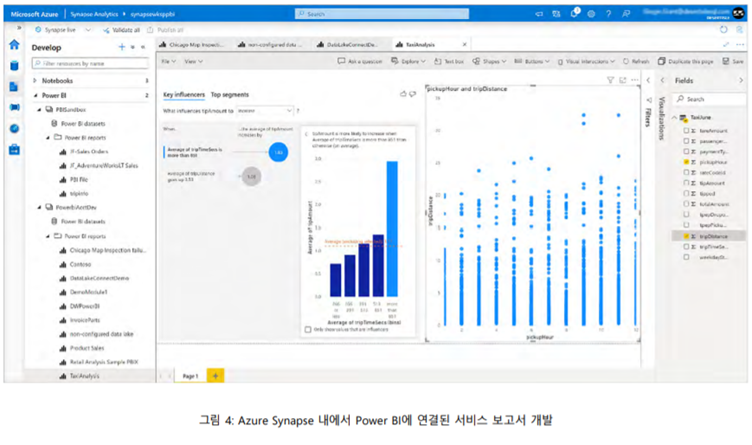Open the Buttons dropdown

coord(531,61)
